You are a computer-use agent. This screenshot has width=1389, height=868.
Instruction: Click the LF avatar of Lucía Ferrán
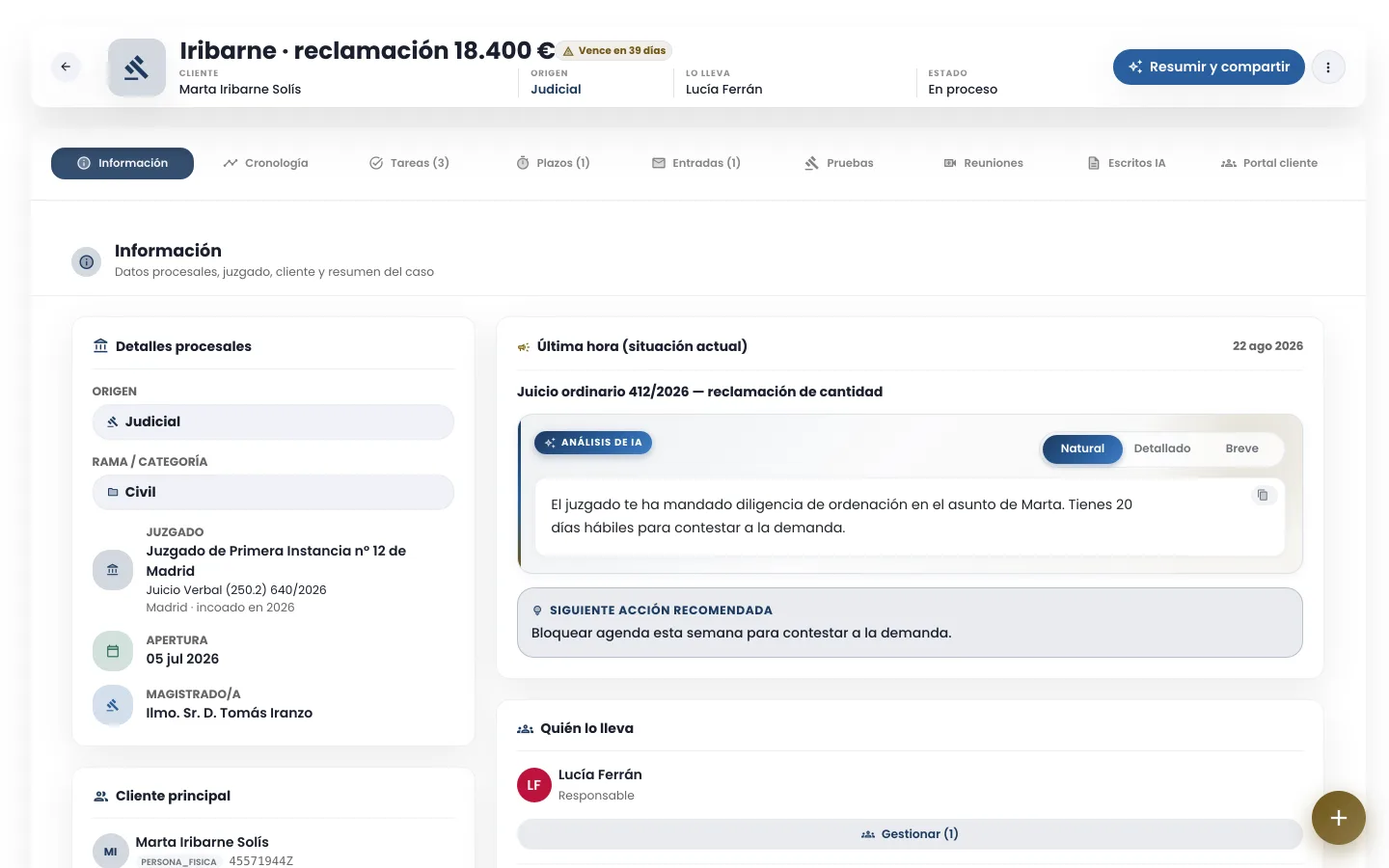(x=534, y=785)
